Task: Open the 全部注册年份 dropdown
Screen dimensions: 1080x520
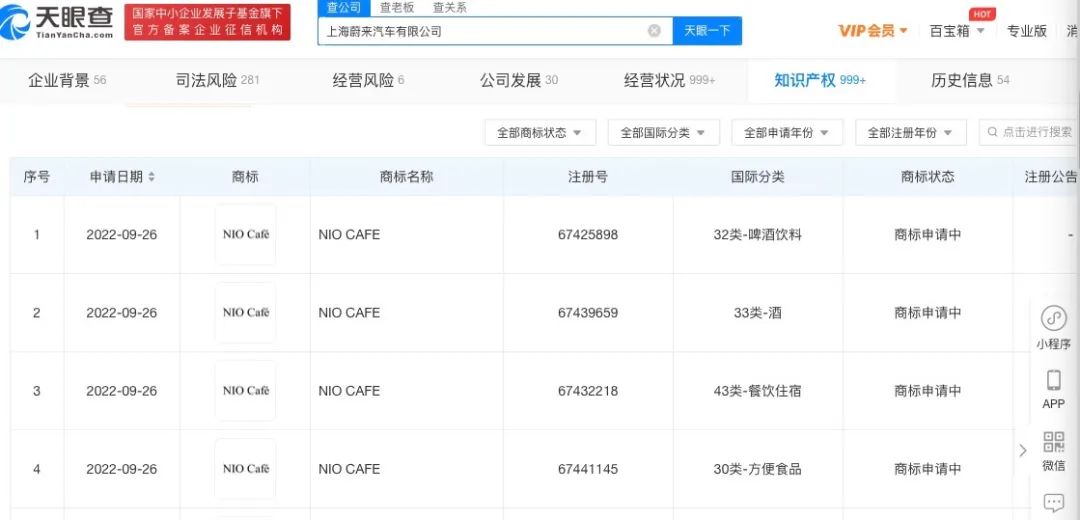Action: [911, 133]
